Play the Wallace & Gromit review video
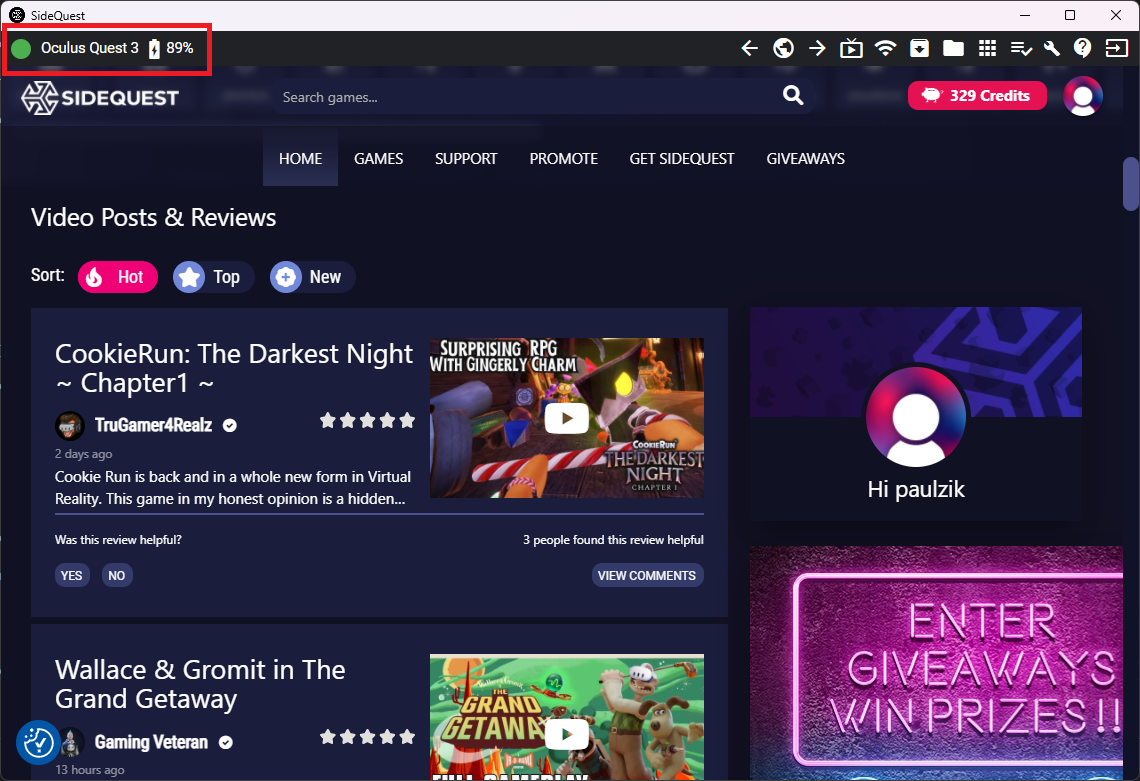The height and width of the screenshot is (781, 1140). click(x=566, y=734)
